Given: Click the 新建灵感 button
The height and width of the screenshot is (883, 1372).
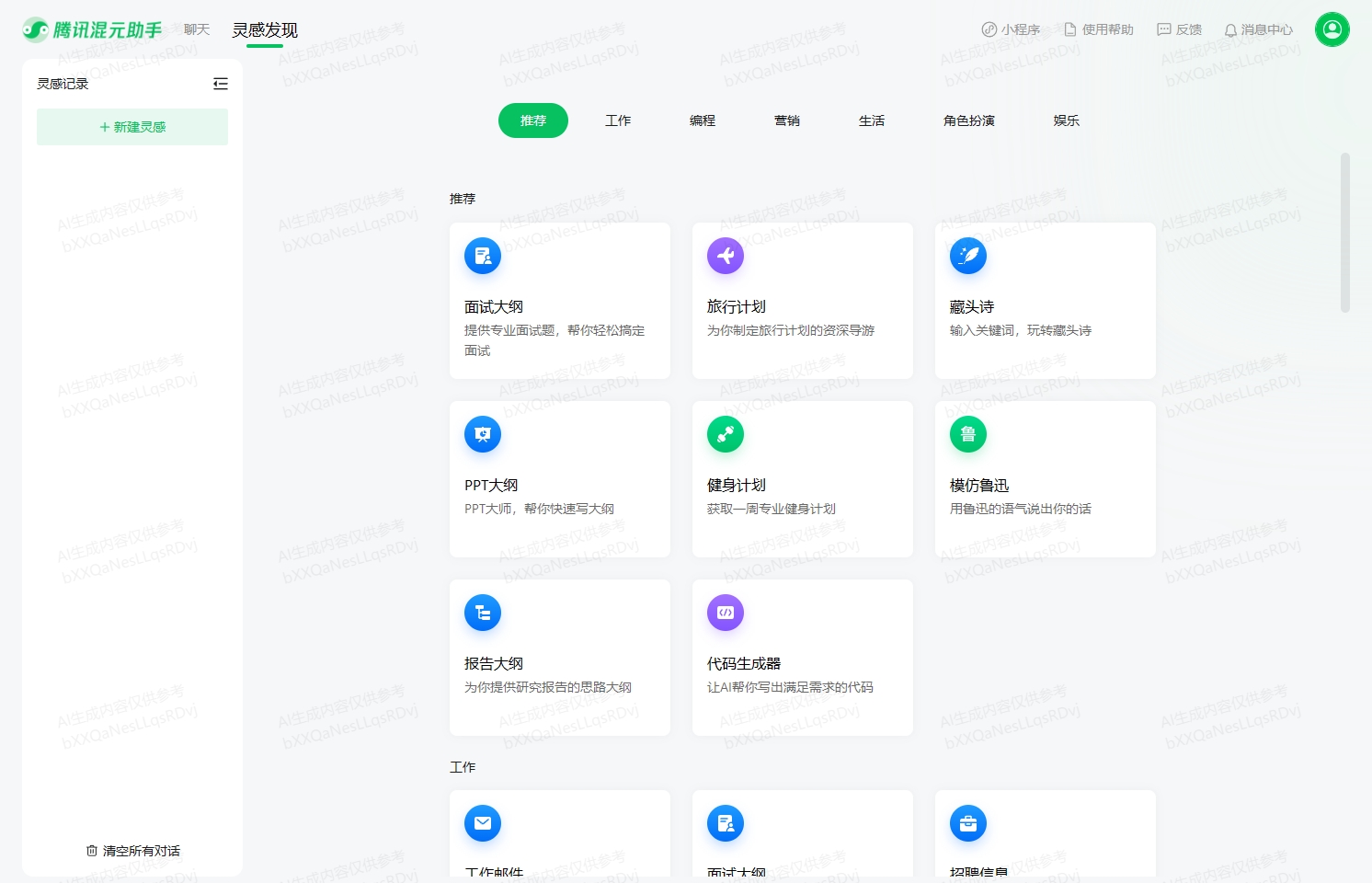Looking at the screenshot, I should [x=131, y=127].
